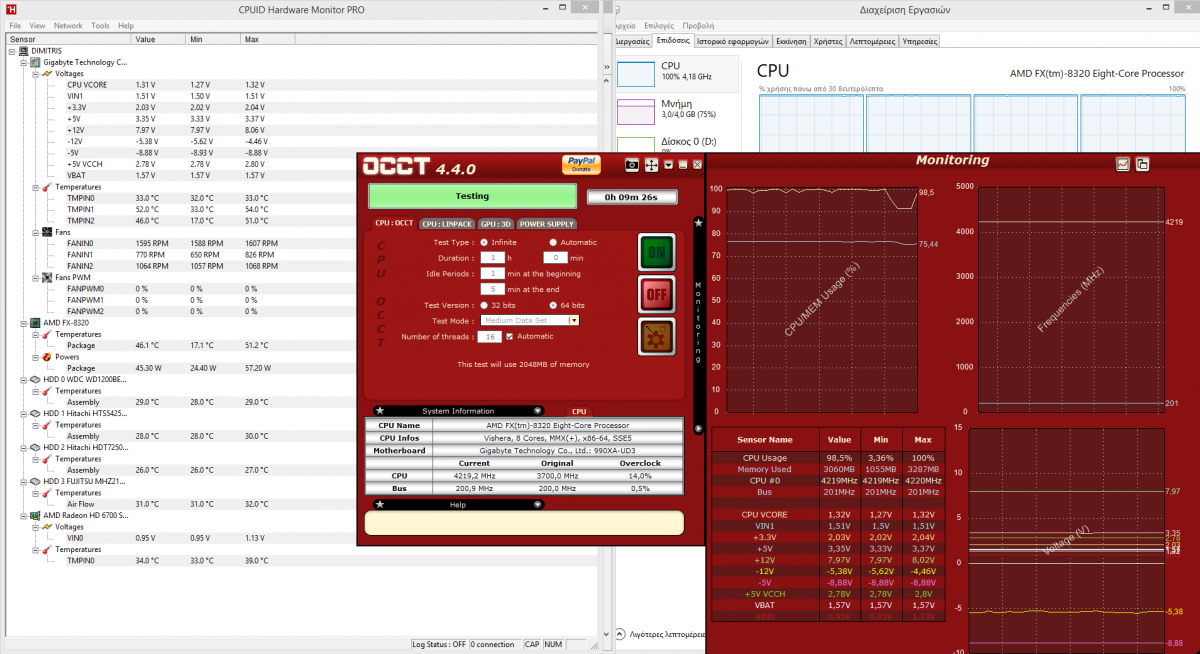Click the idle minutes at the beginning field
This screenshot has width=1200, height=654.
pos(492,273)
